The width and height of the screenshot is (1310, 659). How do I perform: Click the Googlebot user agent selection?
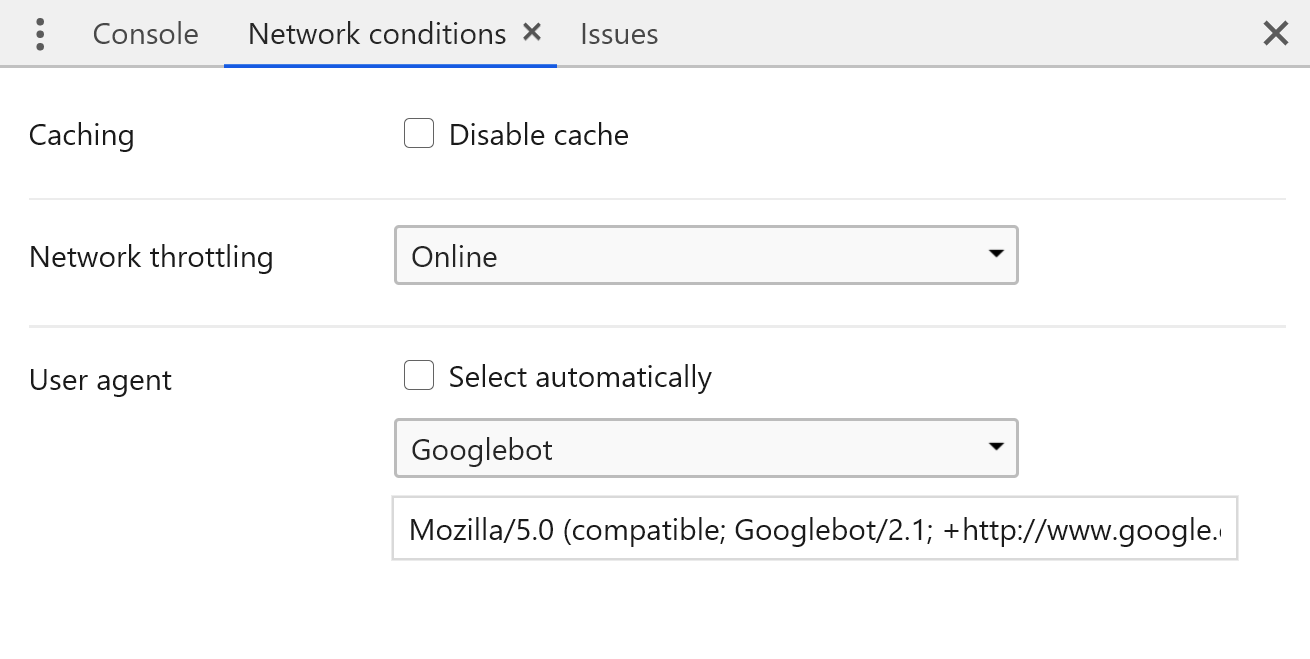coord(482,450)
